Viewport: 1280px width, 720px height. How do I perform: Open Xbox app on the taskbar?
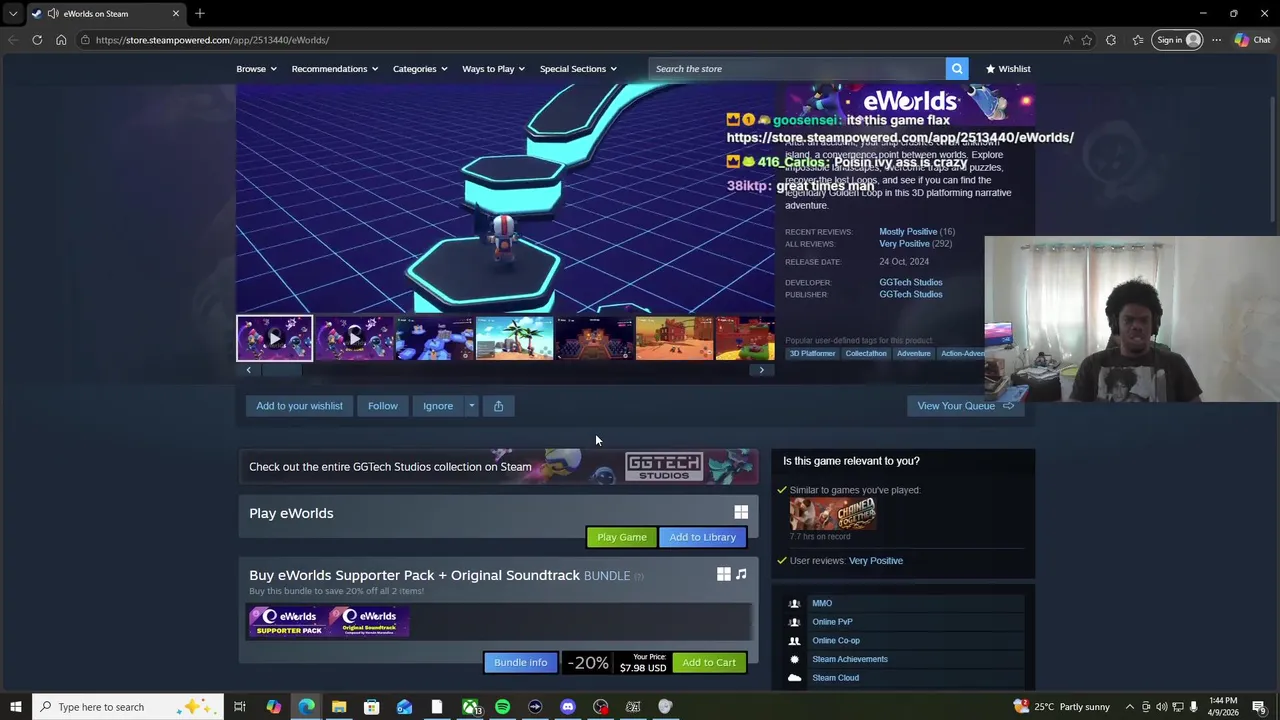(470, 707)
